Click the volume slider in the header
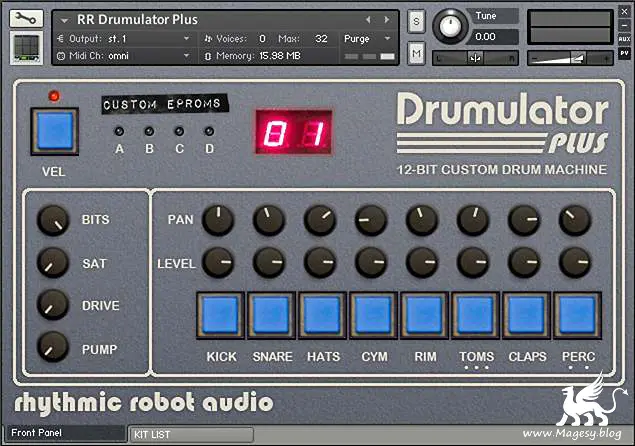635x446 pixels. [x=570, y=58]
